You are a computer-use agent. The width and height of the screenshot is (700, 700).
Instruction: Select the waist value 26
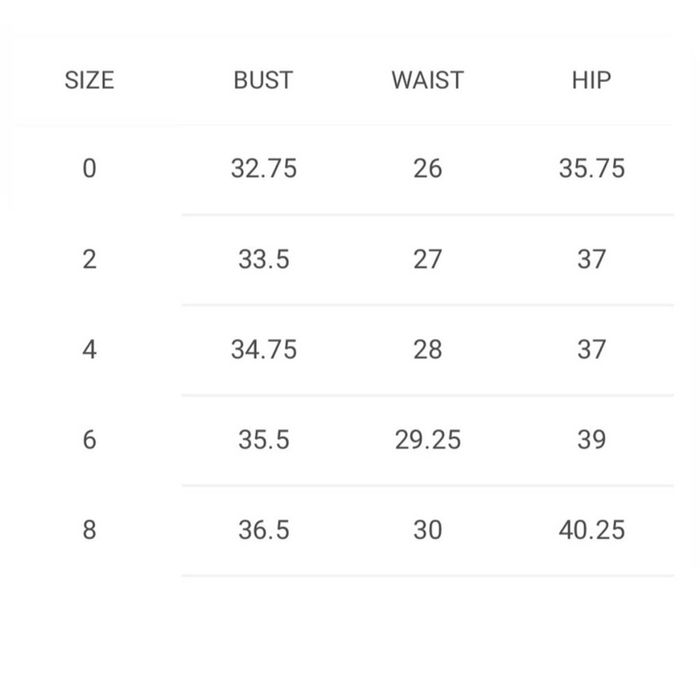click(x=427, y=169)
